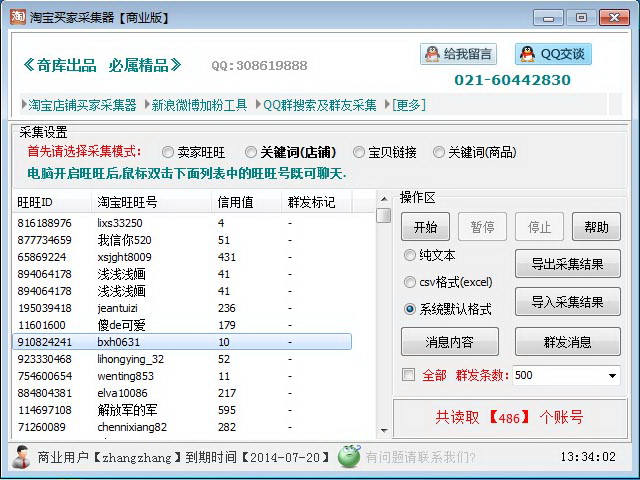Select row with 旺旺号 chennixiang82
This screenshot has height=480, width=640.
(x=182, y=427)
